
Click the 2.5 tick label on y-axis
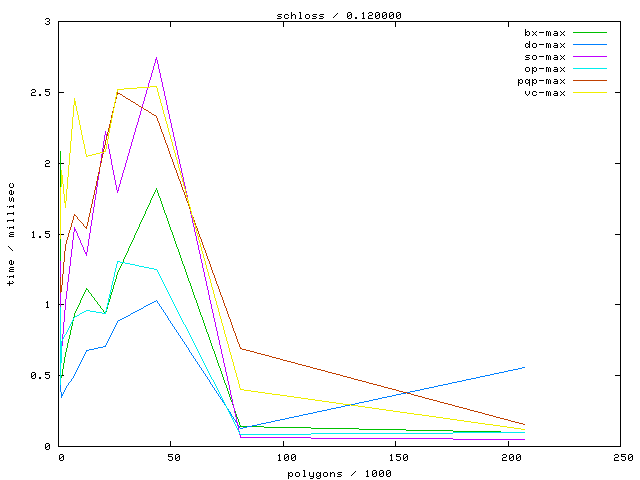[x=40, y=93]
